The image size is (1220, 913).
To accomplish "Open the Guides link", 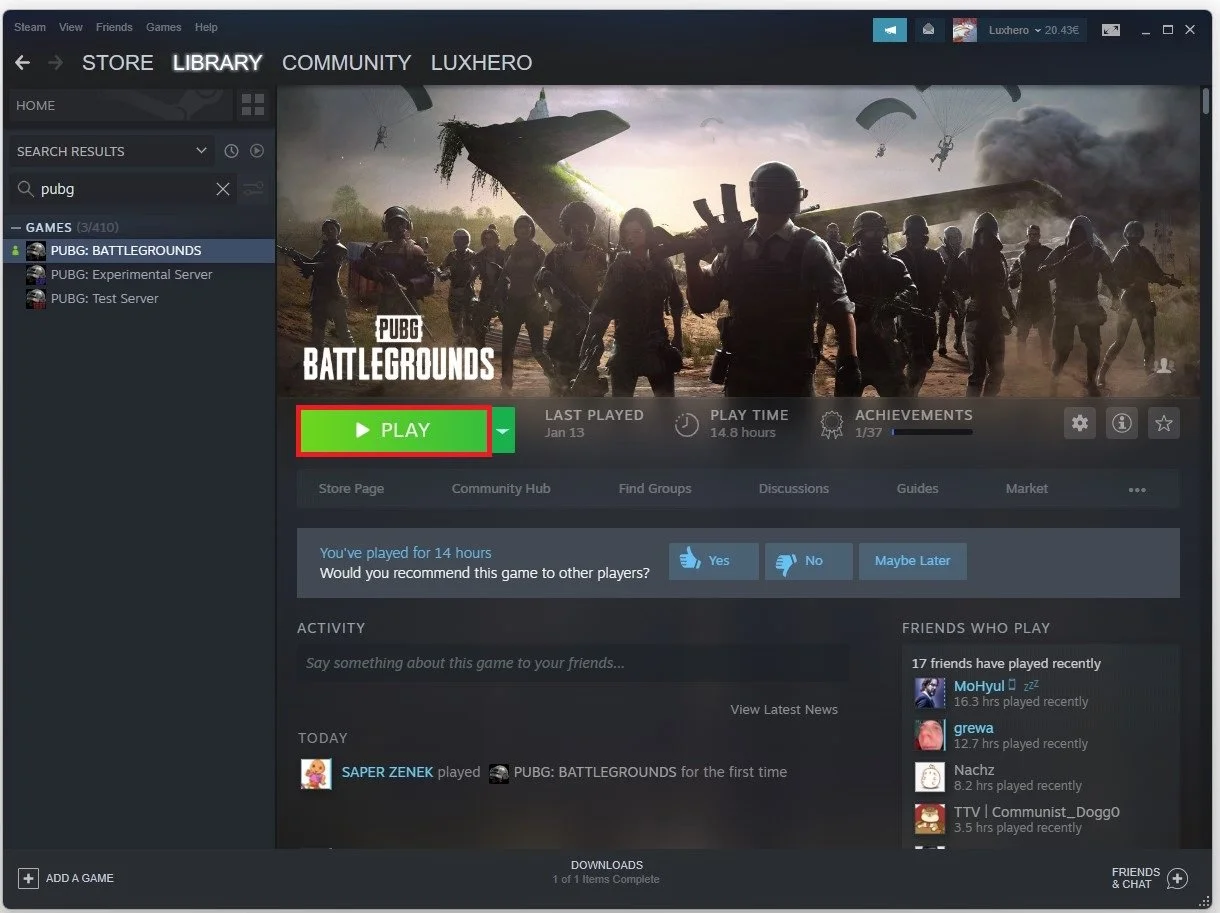I will [x=917, y=489].
